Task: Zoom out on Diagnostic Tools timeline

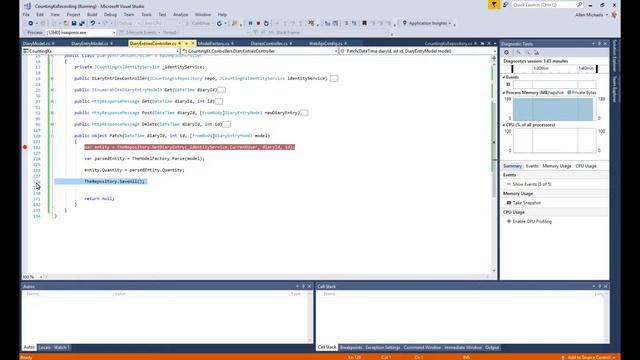Action: [x=527, y=52]
